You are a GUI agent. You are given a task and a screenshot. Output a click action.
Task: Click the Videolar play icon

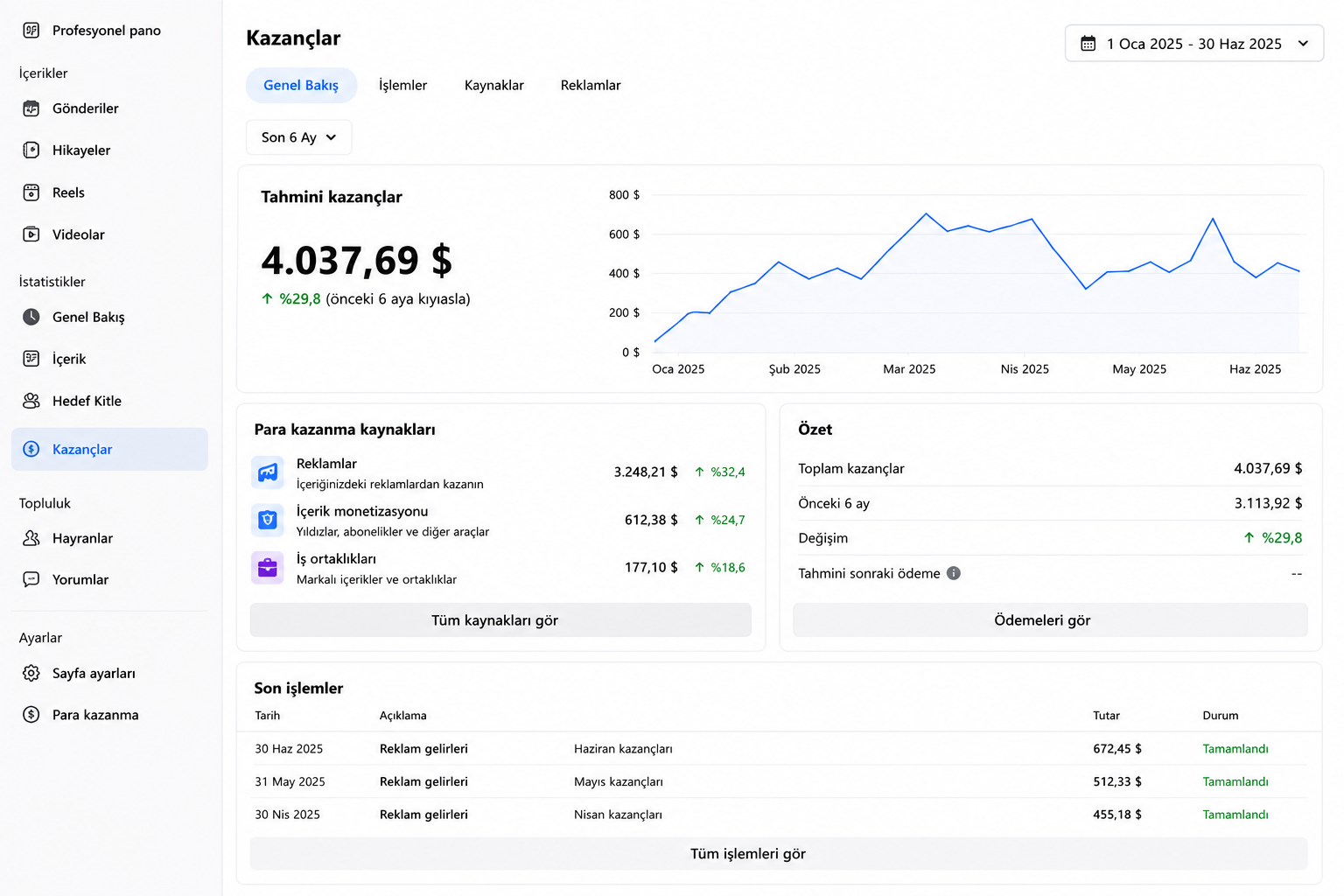pyautogui.click(x=31, y=234)
